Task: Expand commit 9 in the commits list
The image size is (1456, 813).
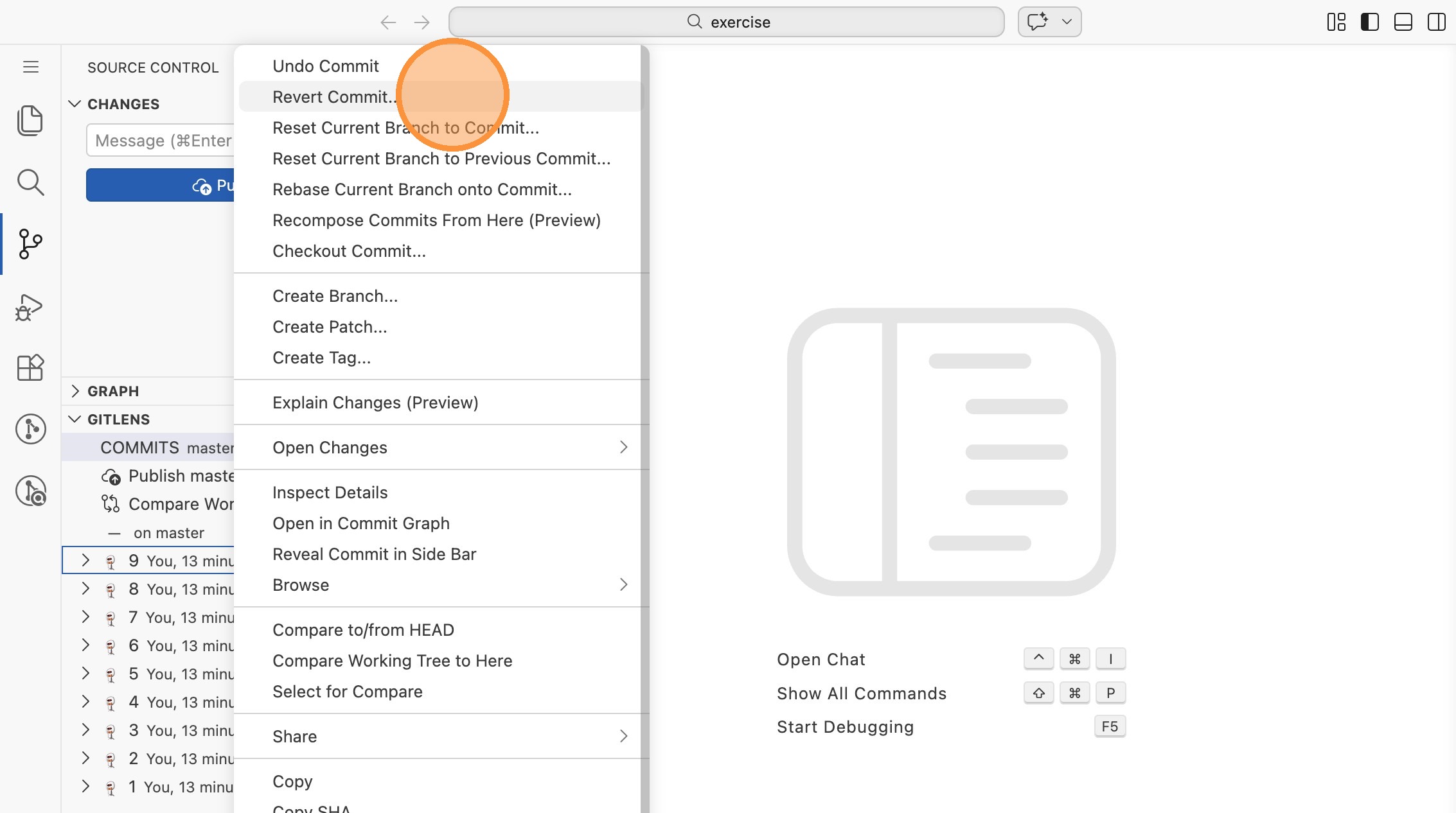Action: pyautogui.click(x=85, y=561)
